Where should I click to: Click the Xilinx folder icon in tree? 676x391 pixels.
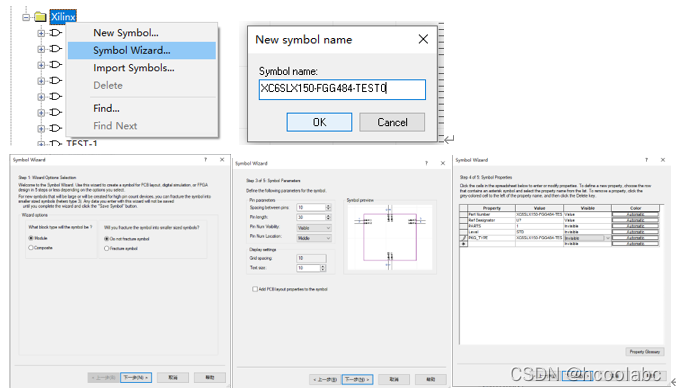point(40,17)
